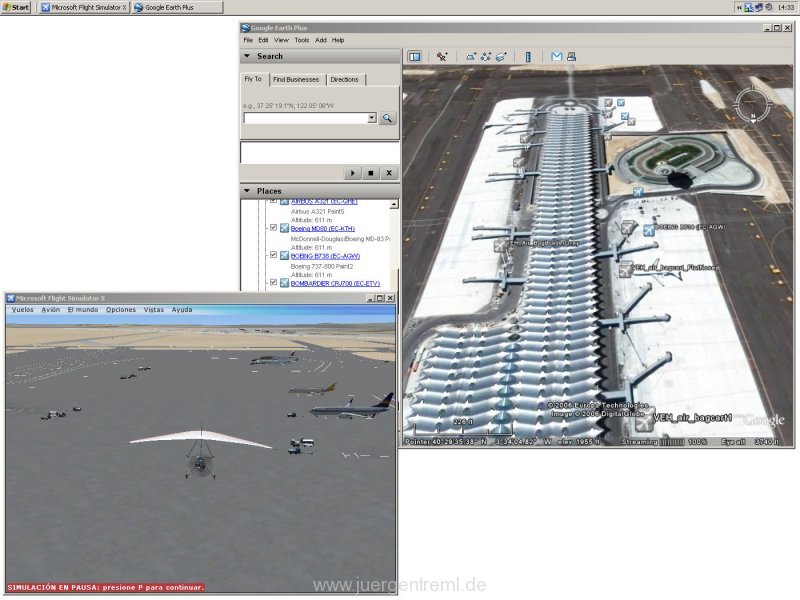The height and width of the screenshot is (600, 800).
Task: Click the Add Image Overlay icon
Action: pyautogui.click(x=501, y=57)
